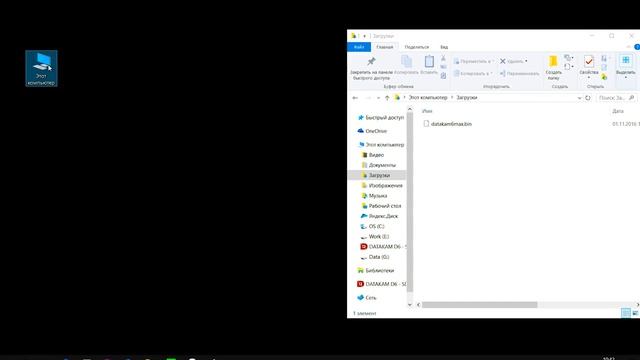Click the history folder icon in the Открыть group
Image resolution: width=640 pixels, height=360 pixels.
click(604, 76)
